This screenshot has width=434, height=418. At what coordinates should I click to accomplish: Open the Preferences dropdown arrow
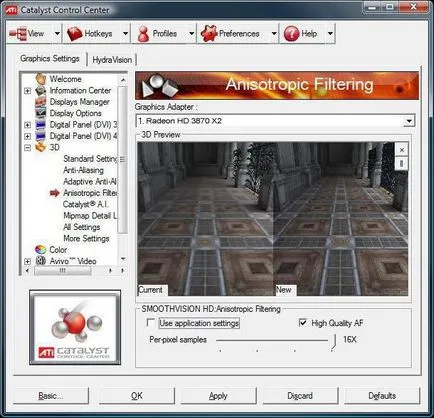click(x=274, y=33)
